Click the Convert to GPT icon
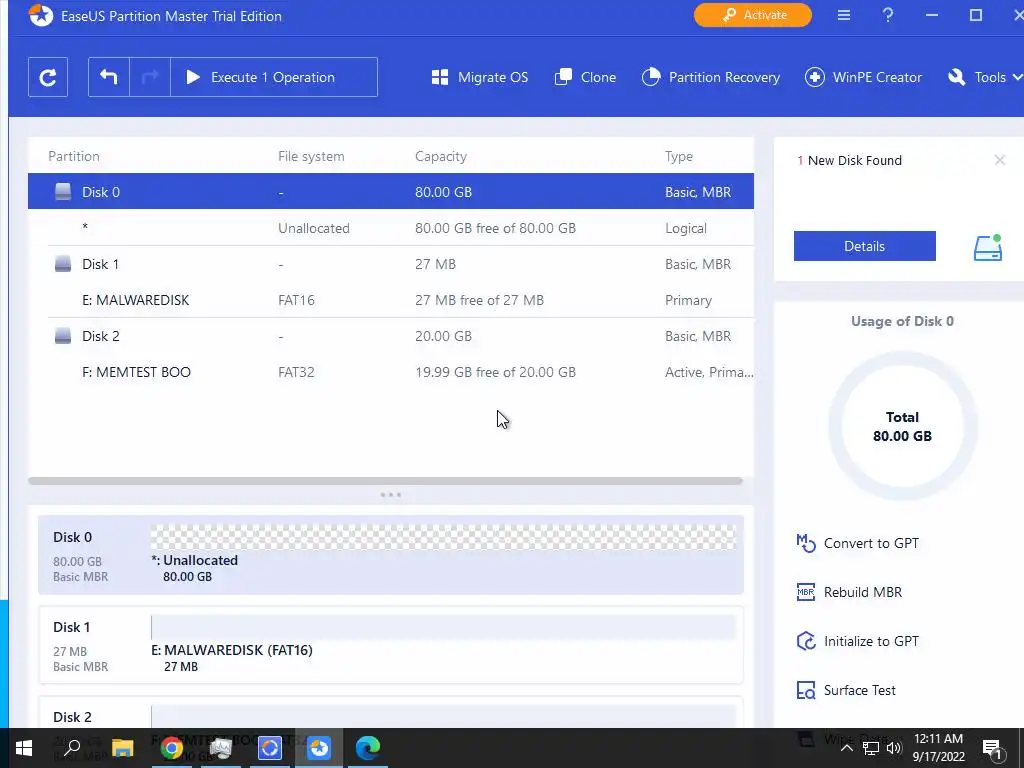The width and height of the screenshot is (1024, 768). [806, 543]
